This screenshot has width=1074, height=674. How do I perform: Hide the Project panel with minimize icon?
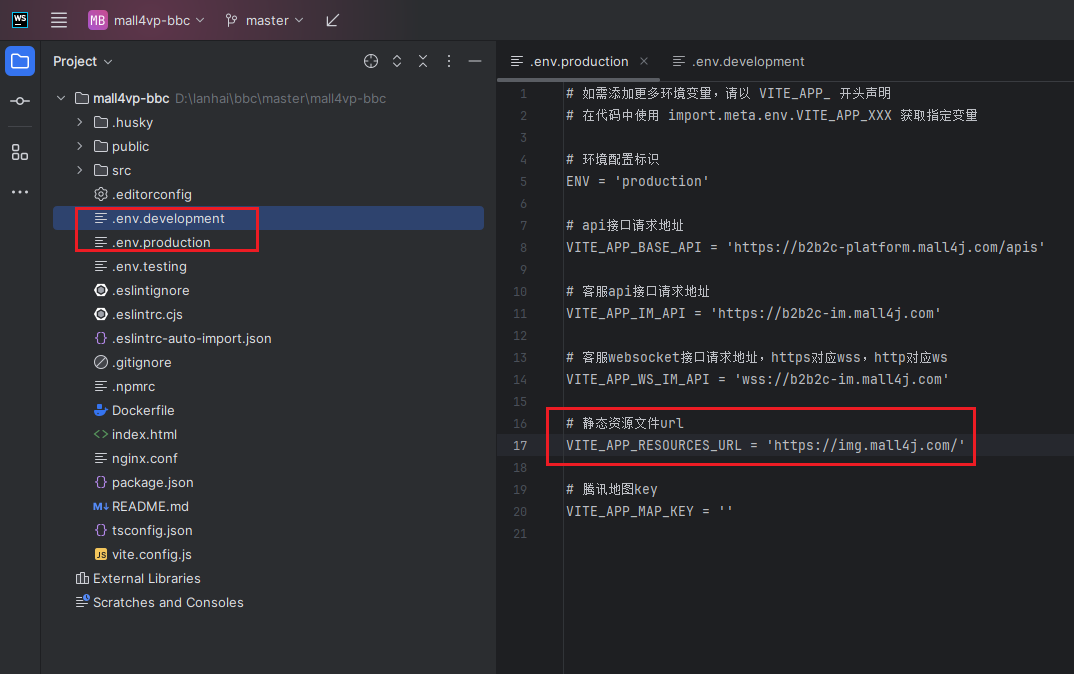point(475,61)
